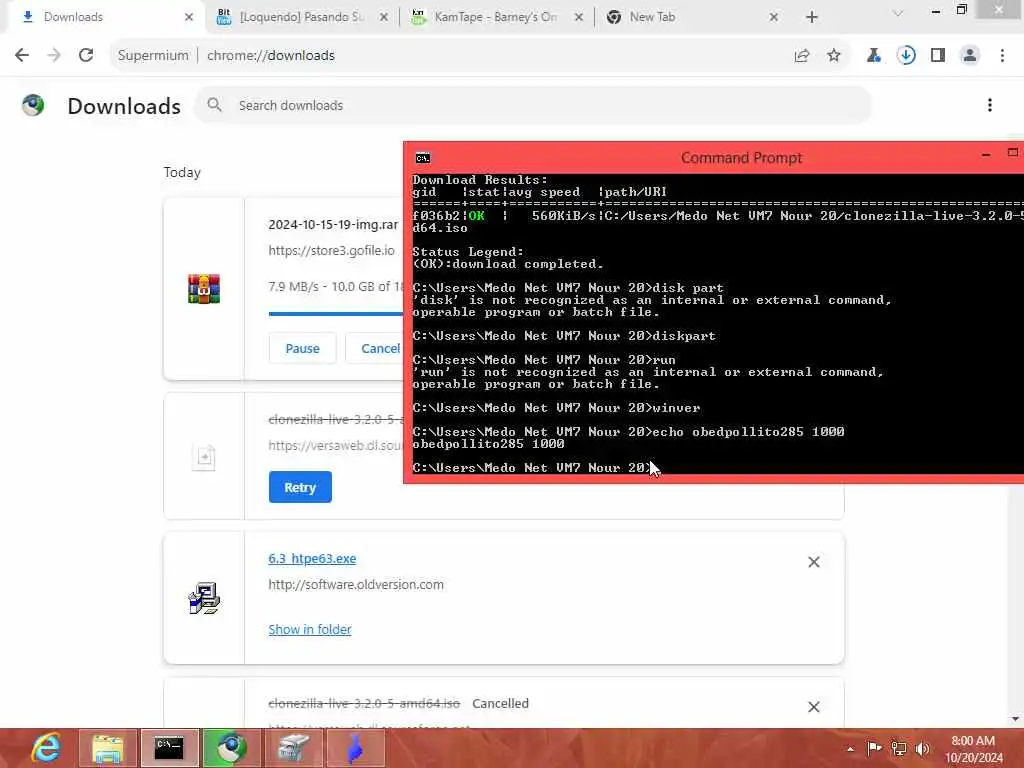The height and width of the screenshot is (768, 1024).
Task: Close the Loquendo Pasando tab
Action: (383, 17)
